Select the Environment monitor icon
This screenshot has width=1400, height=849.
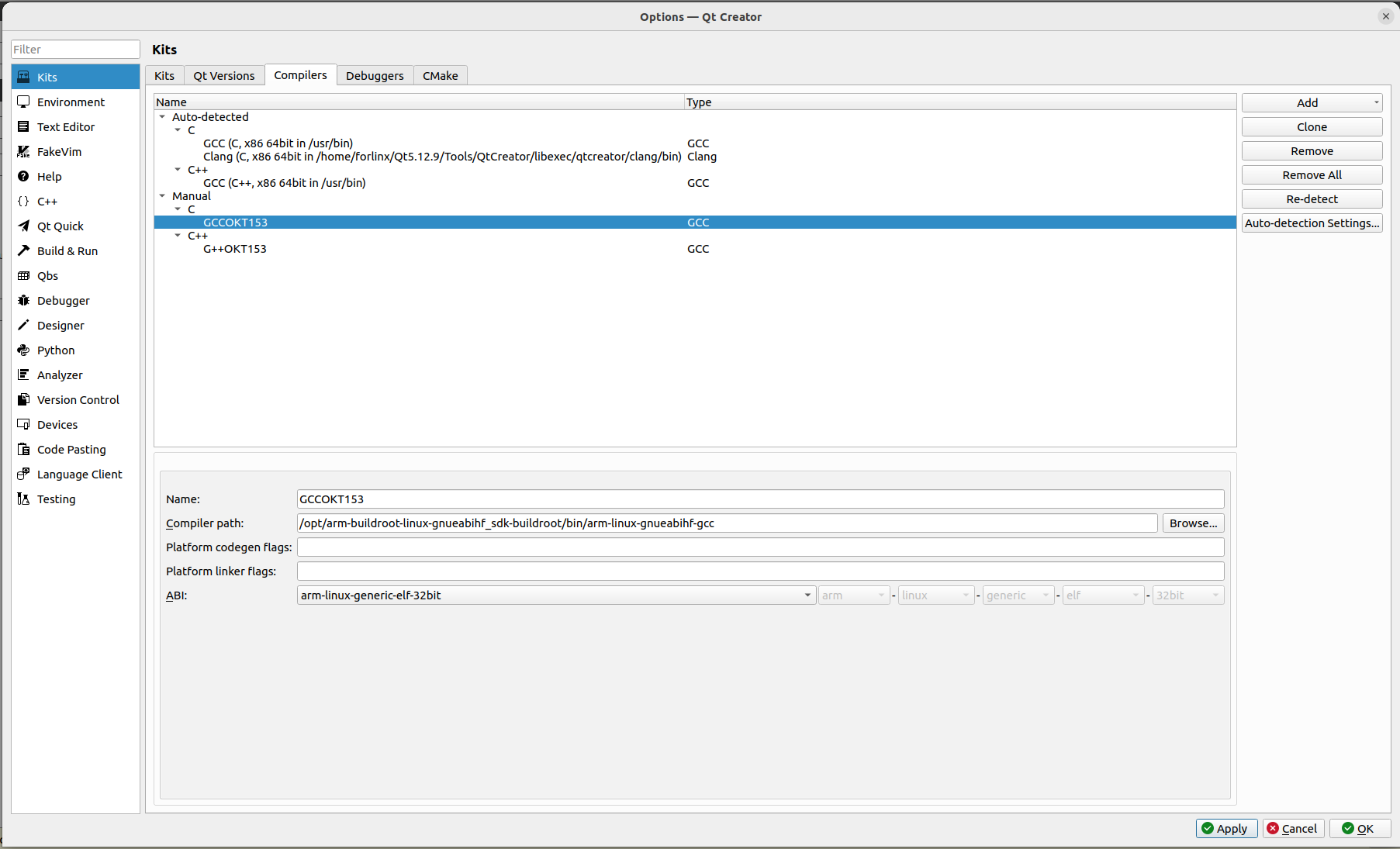pos(23,102)
